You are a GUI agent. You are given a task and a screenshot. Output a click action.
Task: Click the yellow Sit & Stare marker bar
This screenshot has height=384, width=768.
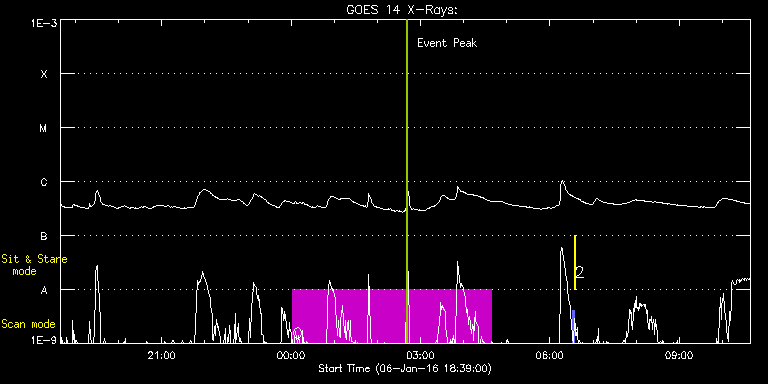coord(575,263)
